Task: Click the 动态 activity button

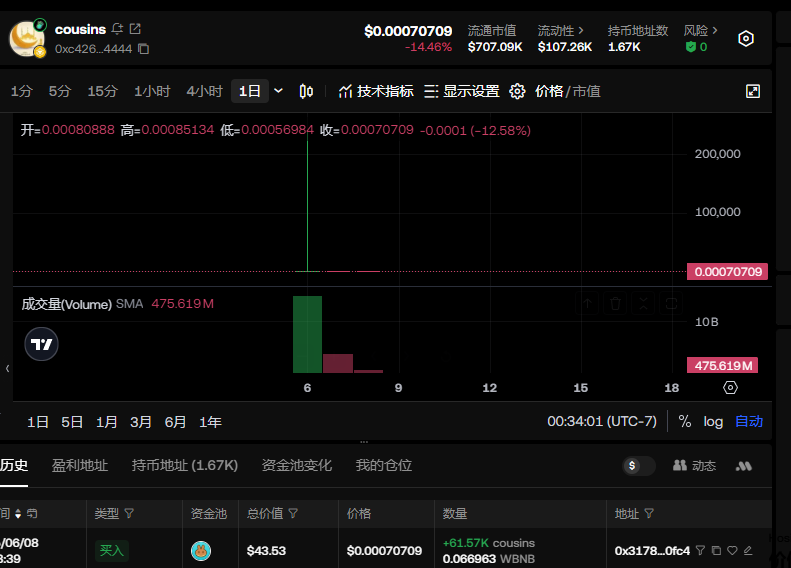Action: (x=694, y=466)
